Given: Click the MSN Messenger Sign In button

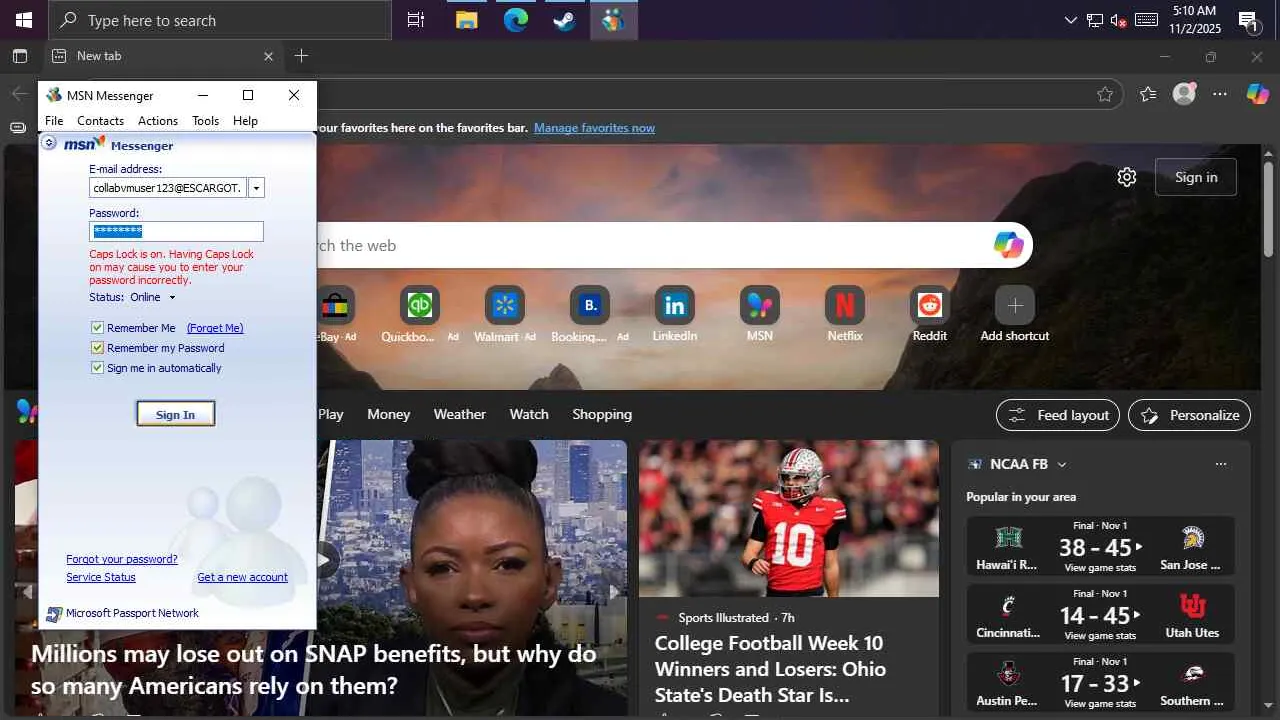Looking at the screenshot, I should 176,414.
